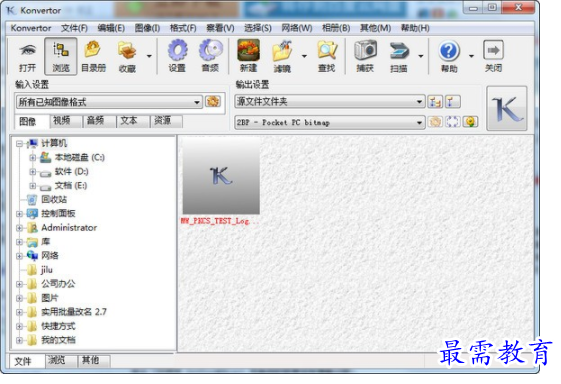Screen dimensions: 561x384
Task: Select 网络 in the folder tree
Action: click(50, 256)
